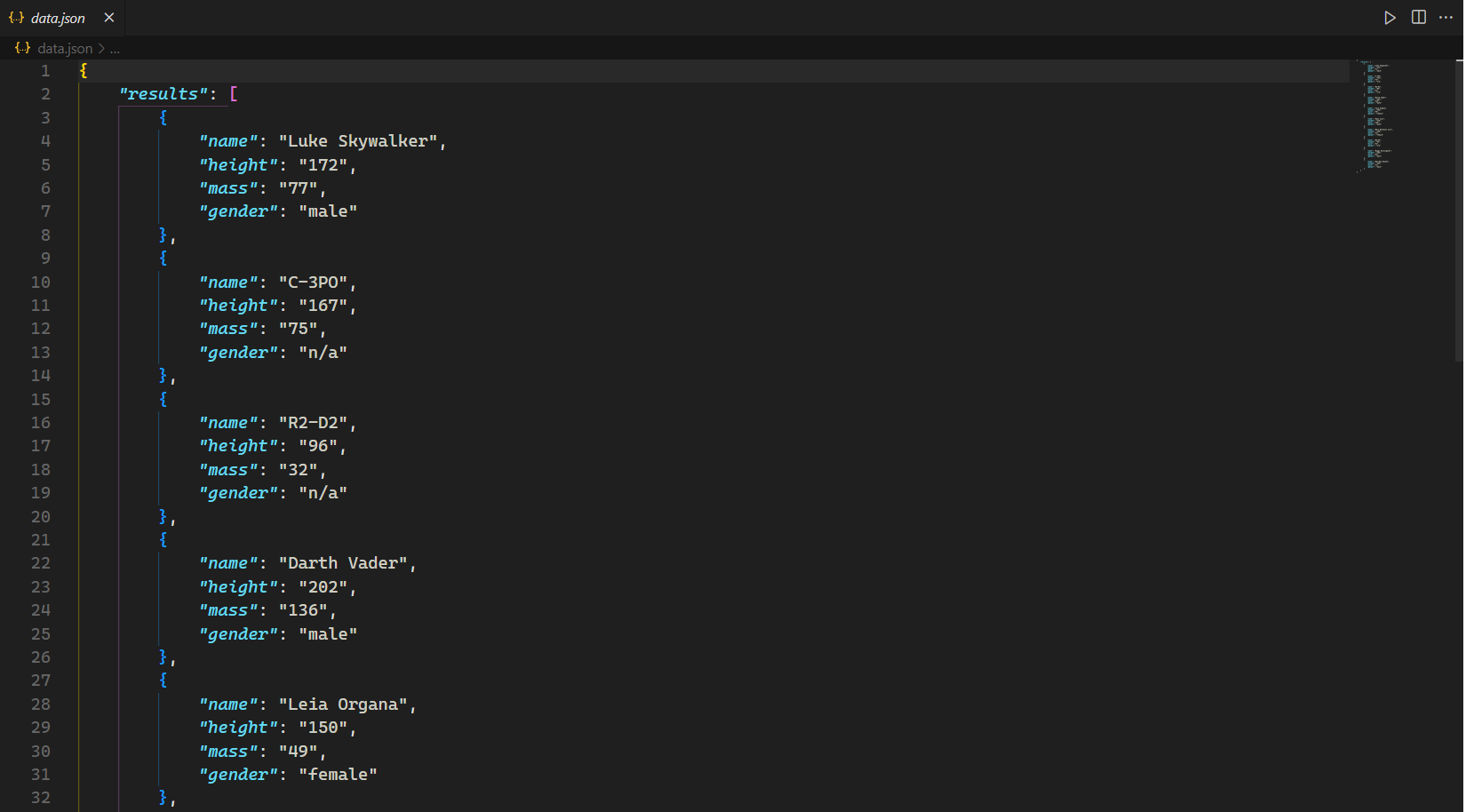
Task: Click the "C-3PO" name value
Action: 314,283
